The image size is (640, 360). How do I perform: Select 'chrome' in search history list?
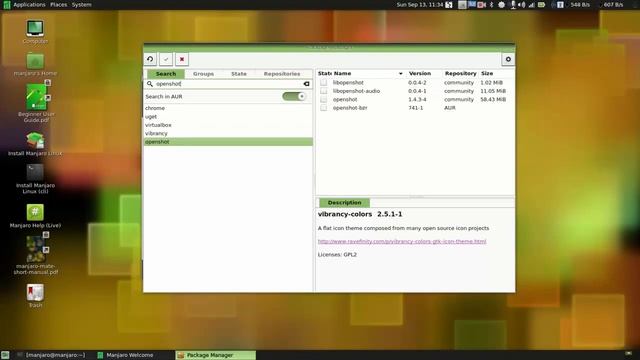[x=228, y=108]
